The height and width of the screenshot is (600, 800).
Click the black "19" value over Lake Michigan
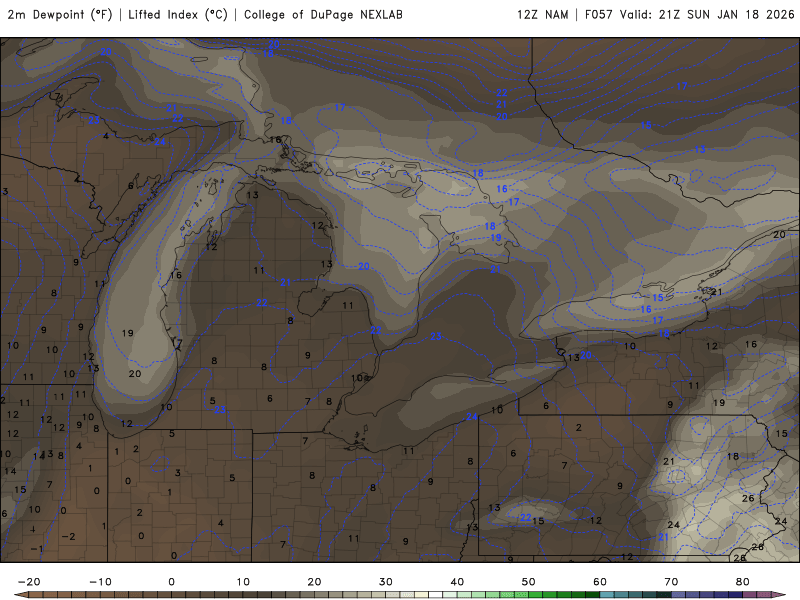click(x=128, y=333)
